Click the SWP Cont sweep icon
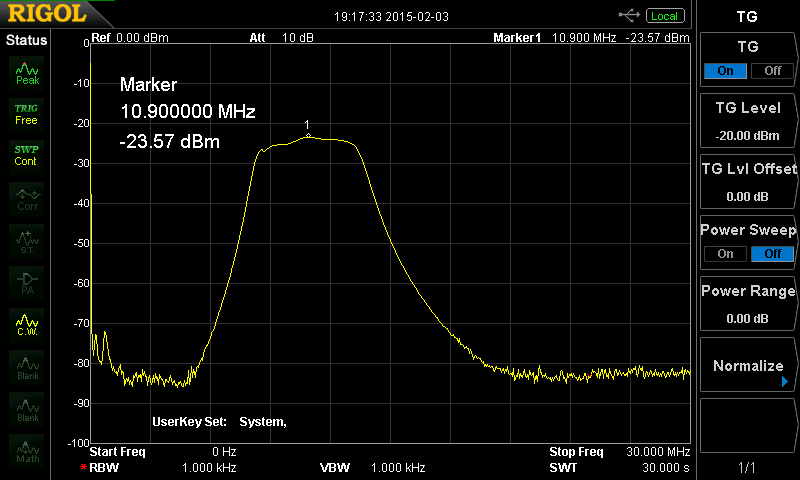 pos(27,156)
